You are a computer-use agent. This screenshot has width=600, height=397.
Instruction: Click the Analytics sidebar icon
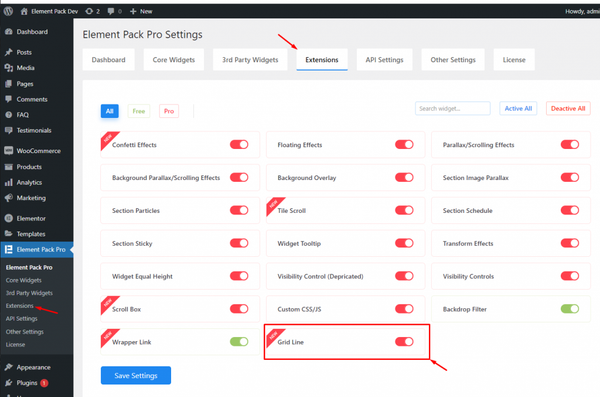[8, 182]
